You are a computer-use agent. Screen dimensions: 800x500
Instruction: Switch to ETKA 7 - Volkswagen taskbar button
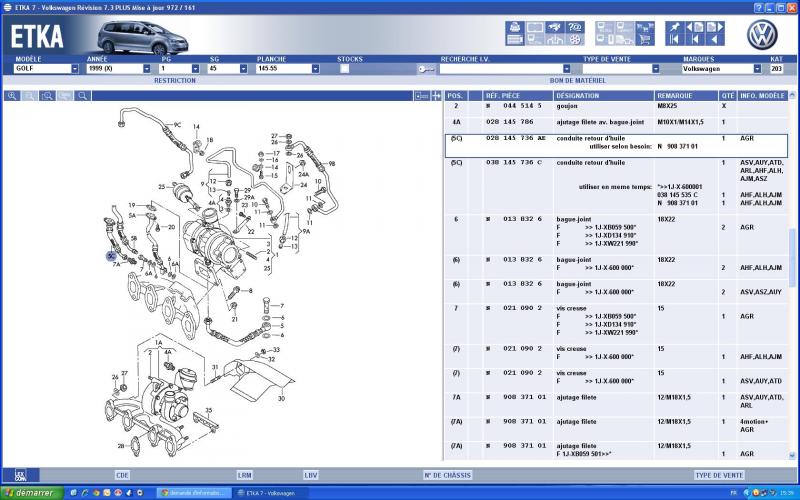pyautogui.click(x=270, y=493)
